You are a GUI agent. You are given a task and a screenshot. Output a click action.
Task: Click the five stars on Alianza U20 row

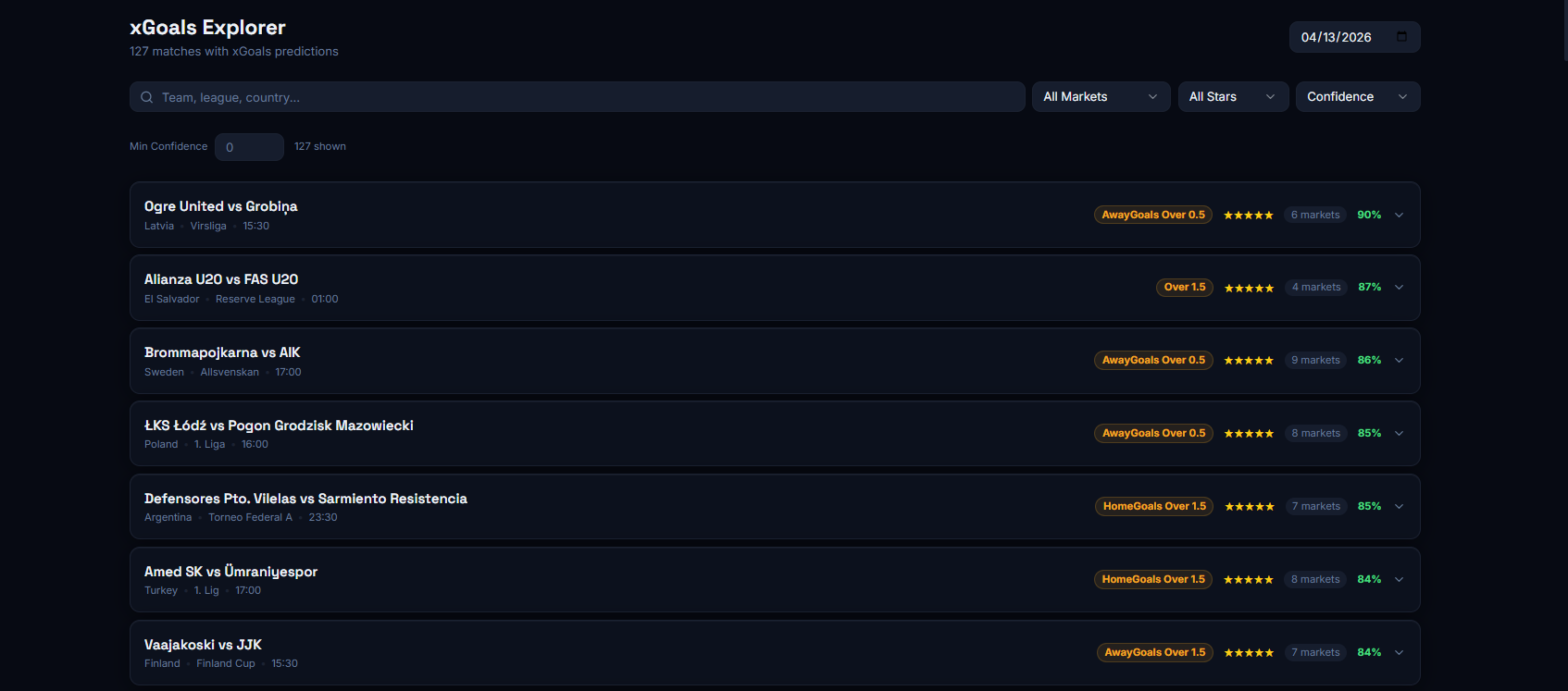click(x=1249, y=289)
